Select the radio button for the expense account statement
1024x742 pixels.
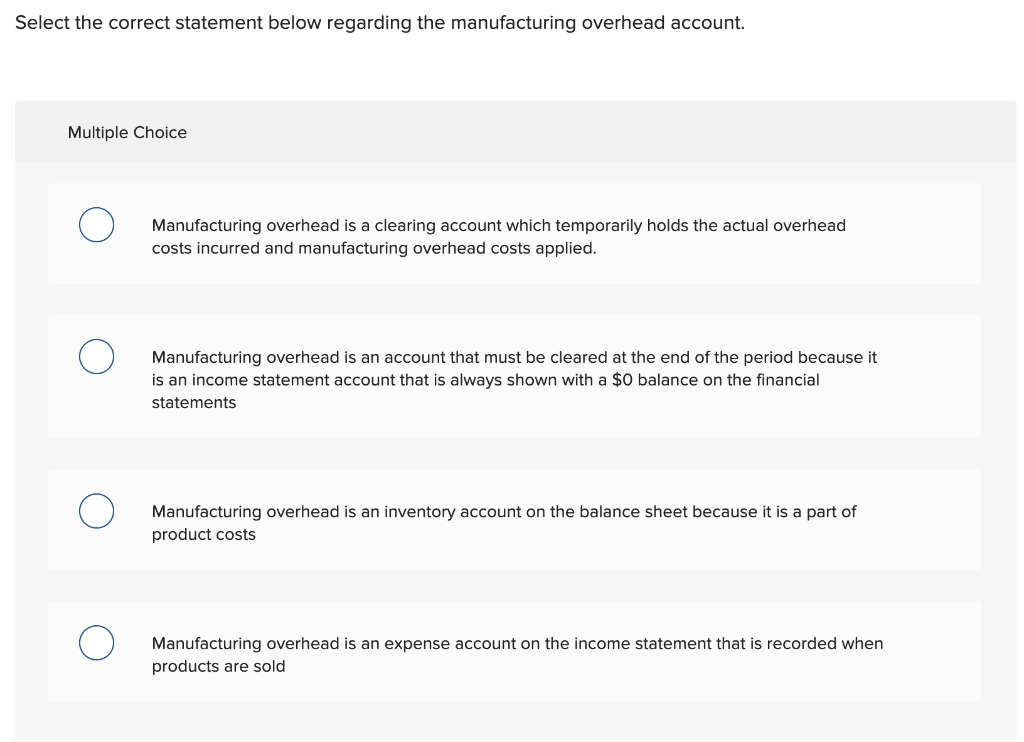click(x=96, y=642)
